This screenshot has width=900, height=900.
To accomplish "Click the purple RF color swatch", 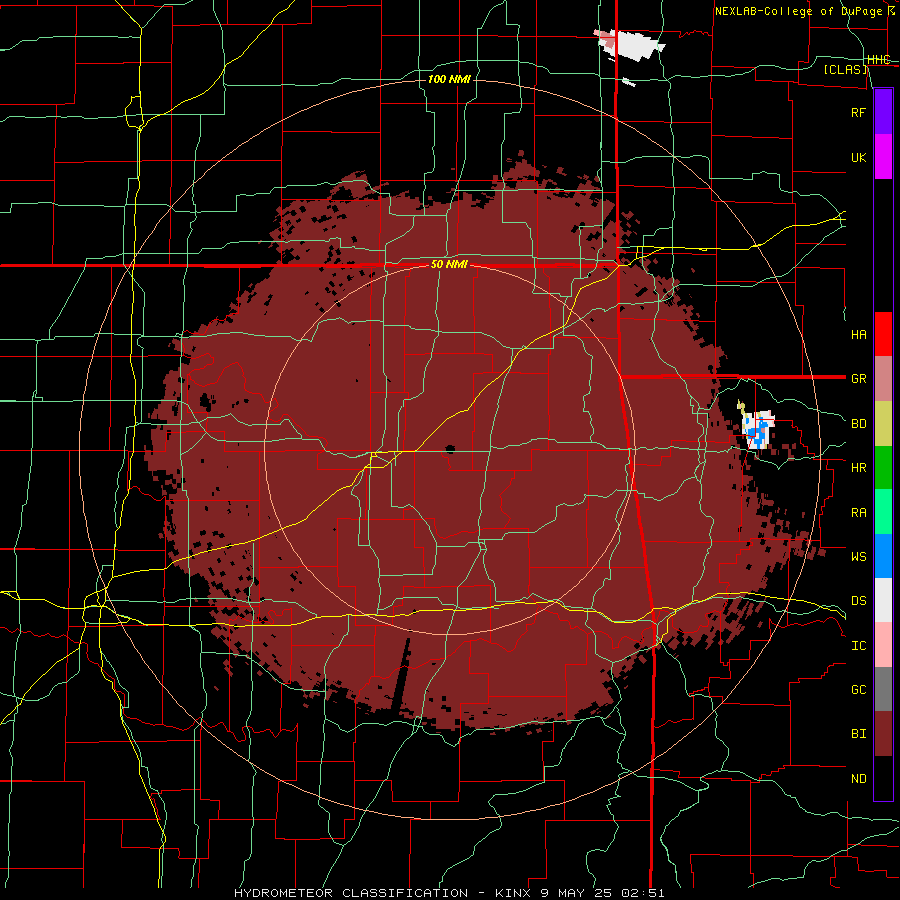I will tap(883, 112).
